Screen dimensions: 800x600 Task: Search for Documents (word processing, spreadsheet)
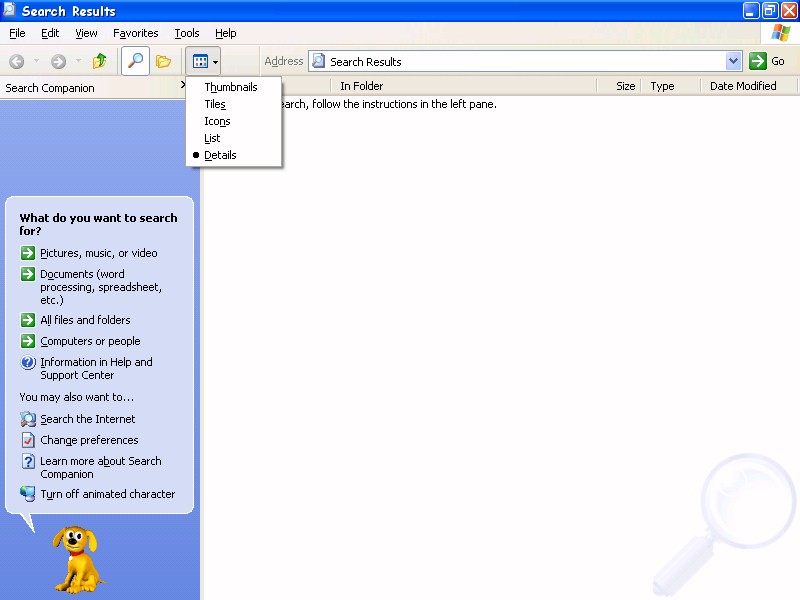pos(101,287)
